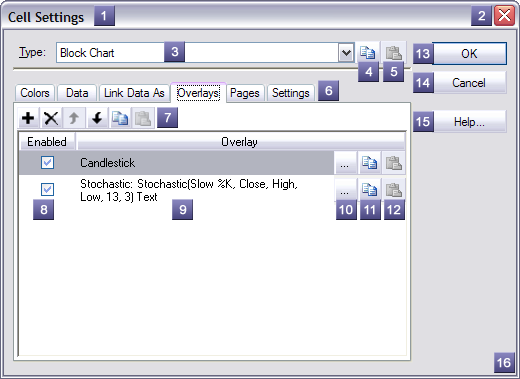Copy overlays using the overlay toolbar copy icon
The image size is (520, 379).
click(120, 118)
